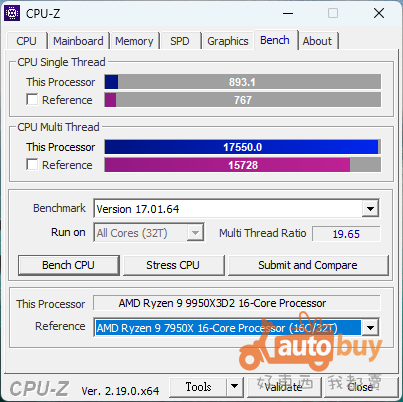Switch to the Mainboard tab
Image resolution: width=403 pixels, height=402 pixels.
[78, 41]
